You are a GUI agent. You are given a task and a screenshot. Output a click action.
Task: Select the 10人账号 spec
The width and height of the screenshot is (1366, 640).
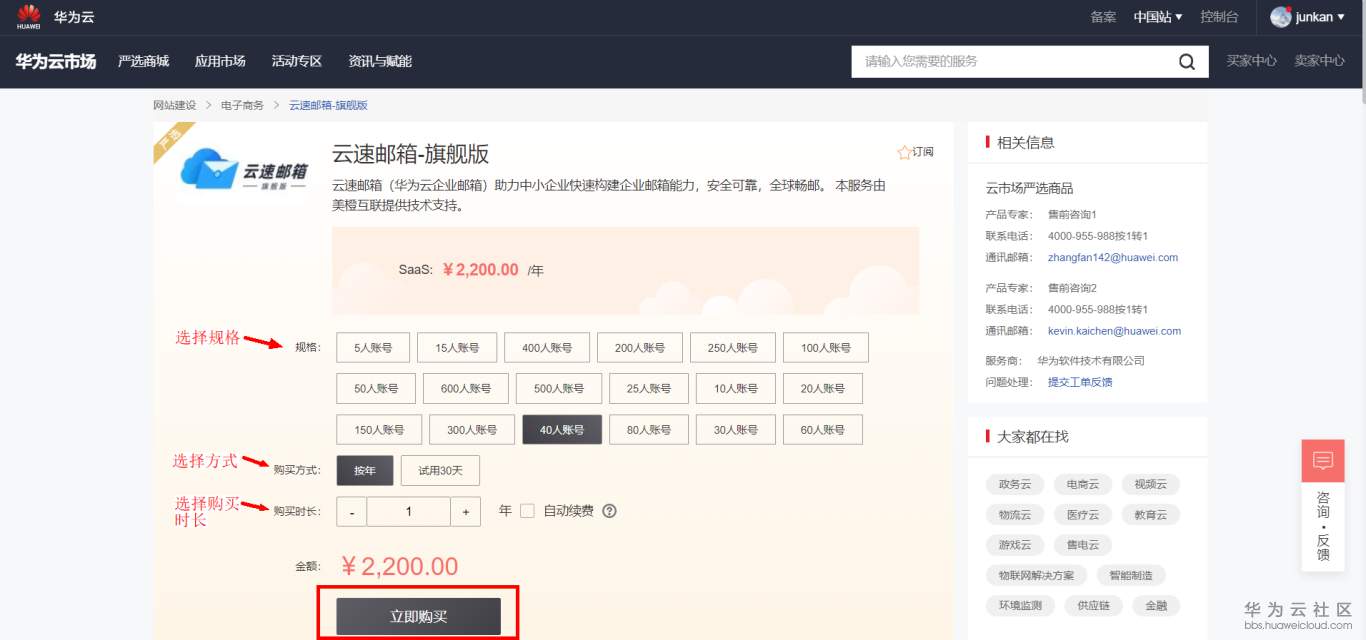coord(736,389)
